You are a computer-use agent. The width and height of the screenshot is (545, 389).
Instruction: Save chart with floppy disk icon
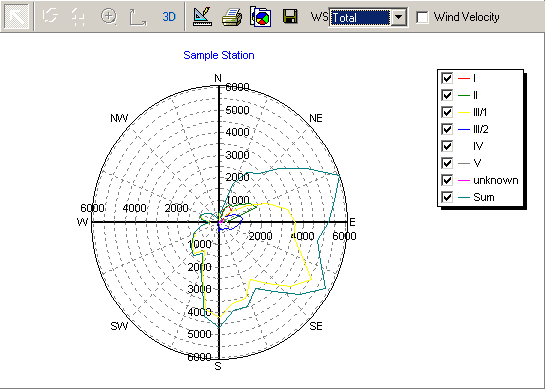(290, 16)
